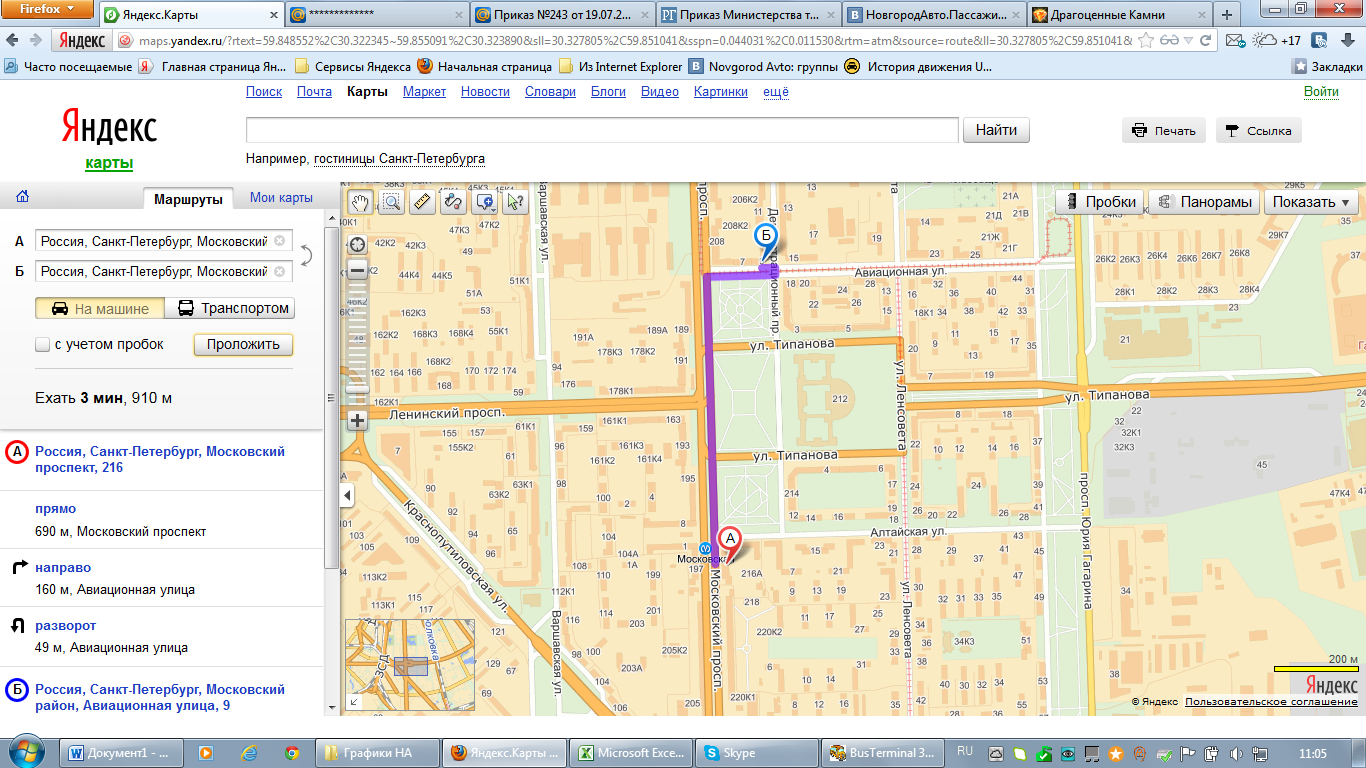Select the 'направо 160 м' route step
1366x768 pixels.
[x=162, y=578]
